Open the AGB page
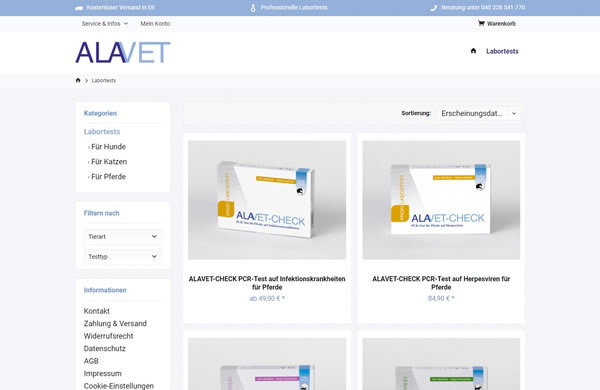 [x=91, y=361]
